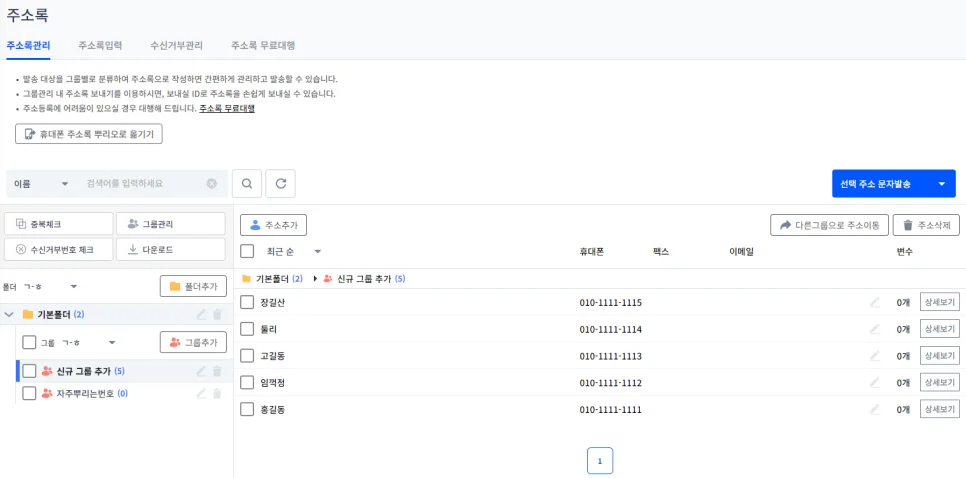Click the refresh icon button

281,184
